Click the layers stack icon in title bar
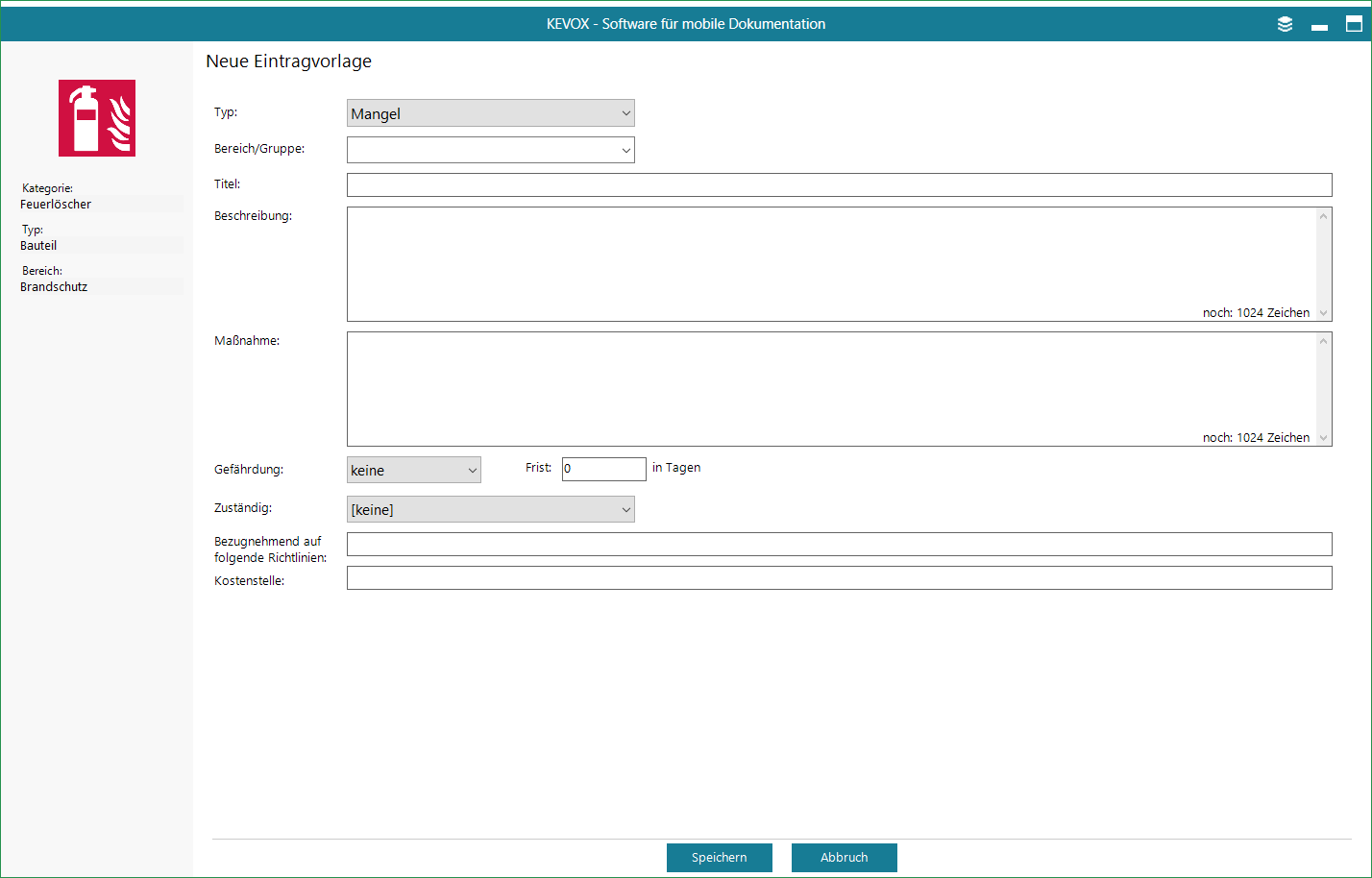The image size is (1372, 878). tap(1285, 24)
